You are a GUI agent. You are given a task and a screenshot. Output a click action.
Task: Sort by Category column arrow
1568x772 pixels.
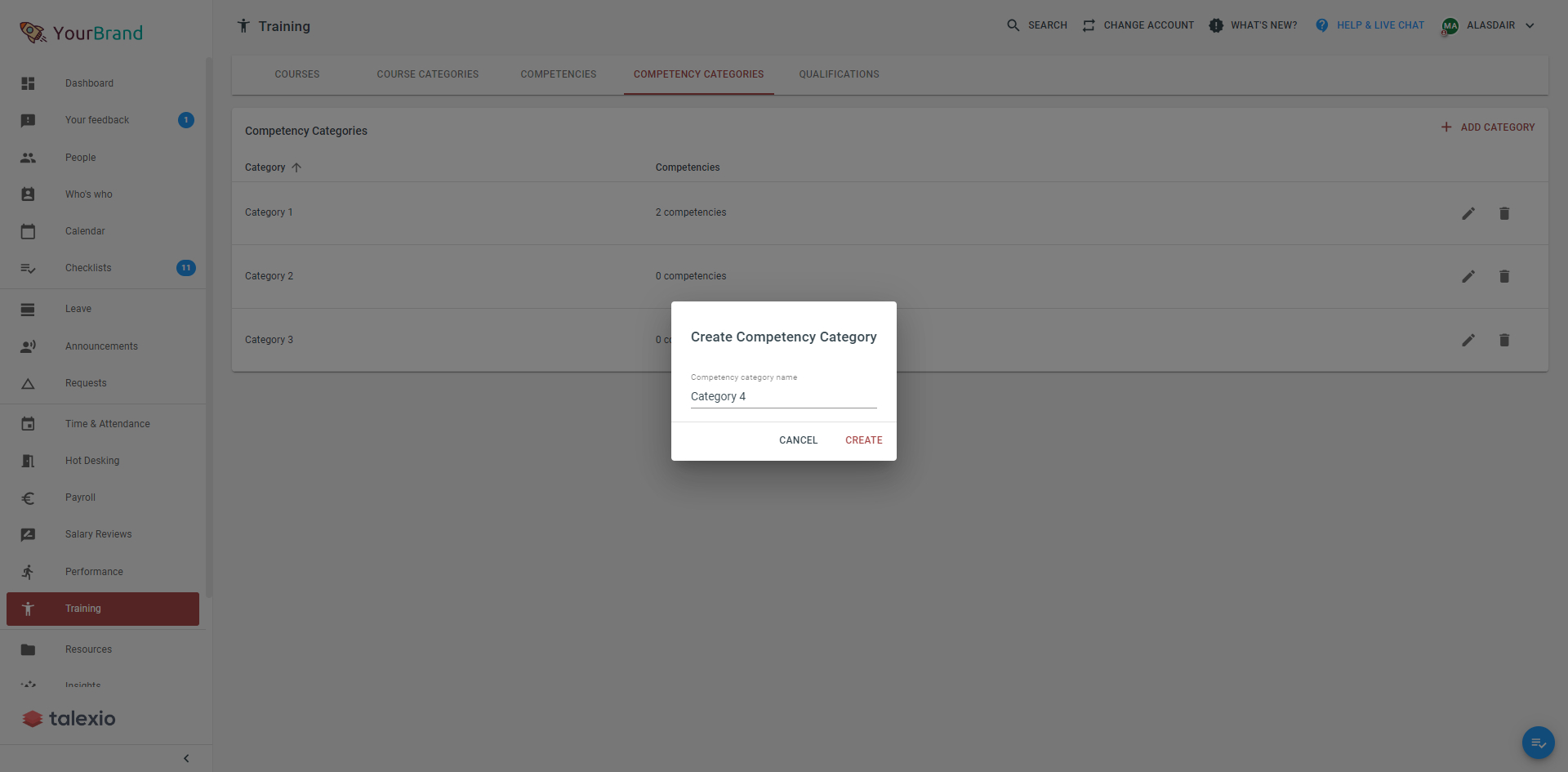click(296, 167)
